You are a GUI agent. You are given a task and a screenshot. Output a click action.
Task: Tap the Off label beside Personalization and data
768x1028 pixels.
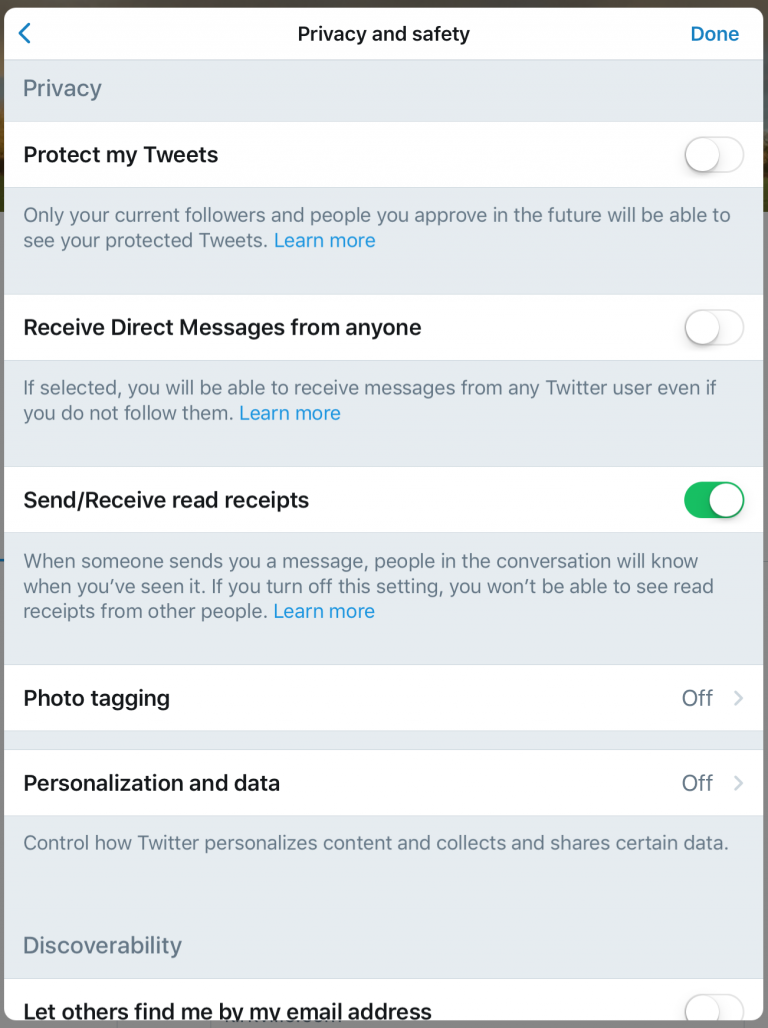pos(697,783)
